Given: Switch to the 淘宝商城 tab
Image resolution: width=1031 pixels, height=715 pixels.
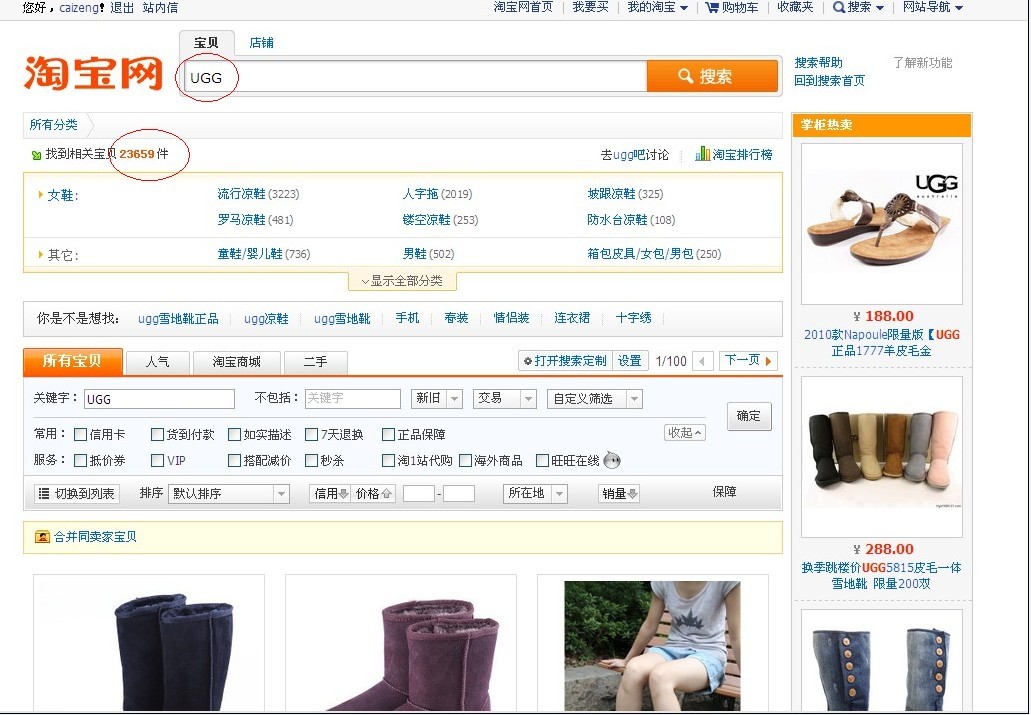Looking at the screenshot, I should point(236,362).
